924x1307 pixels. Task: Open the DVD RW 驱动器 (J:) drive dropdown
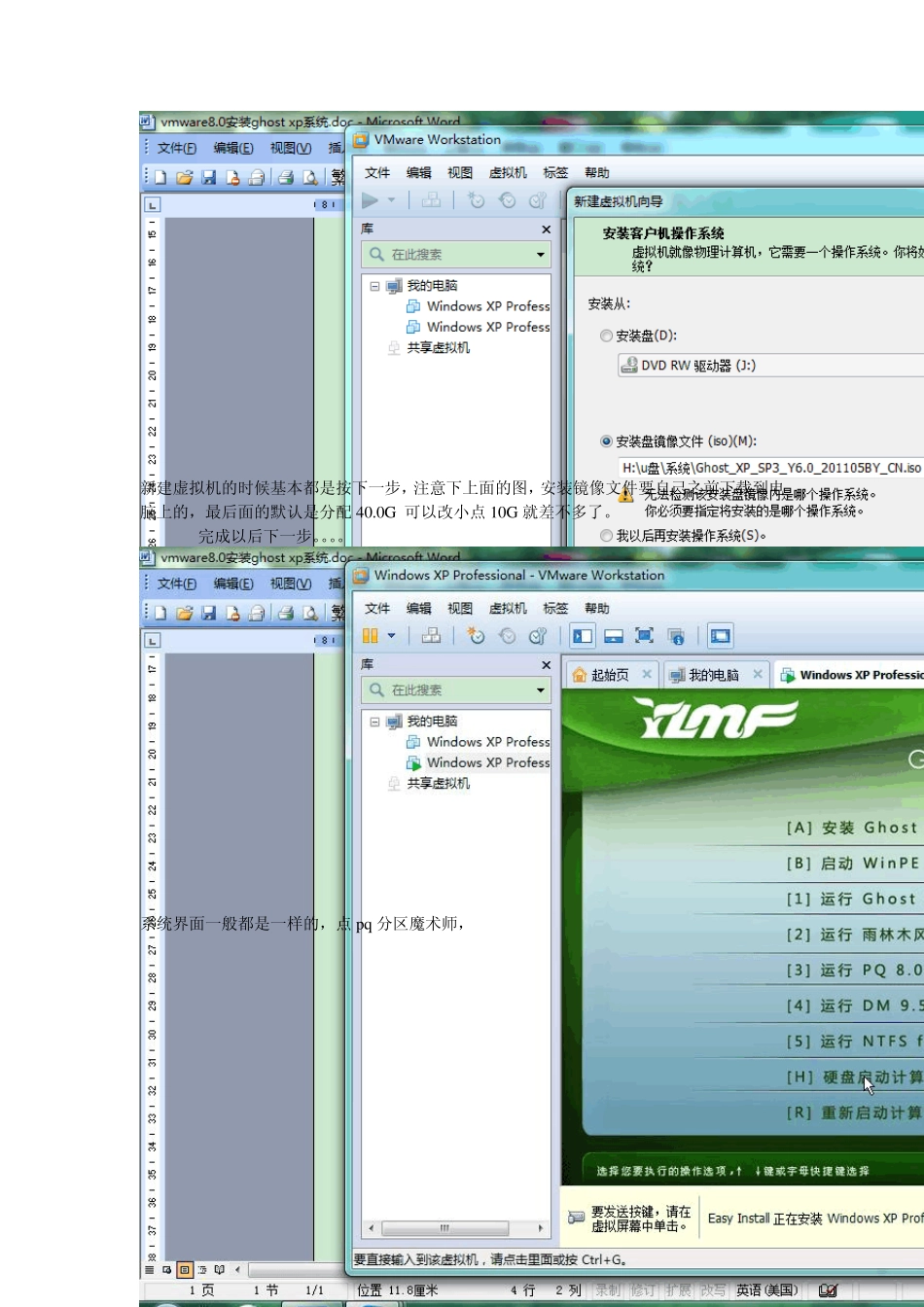click(x=770, y=366)
